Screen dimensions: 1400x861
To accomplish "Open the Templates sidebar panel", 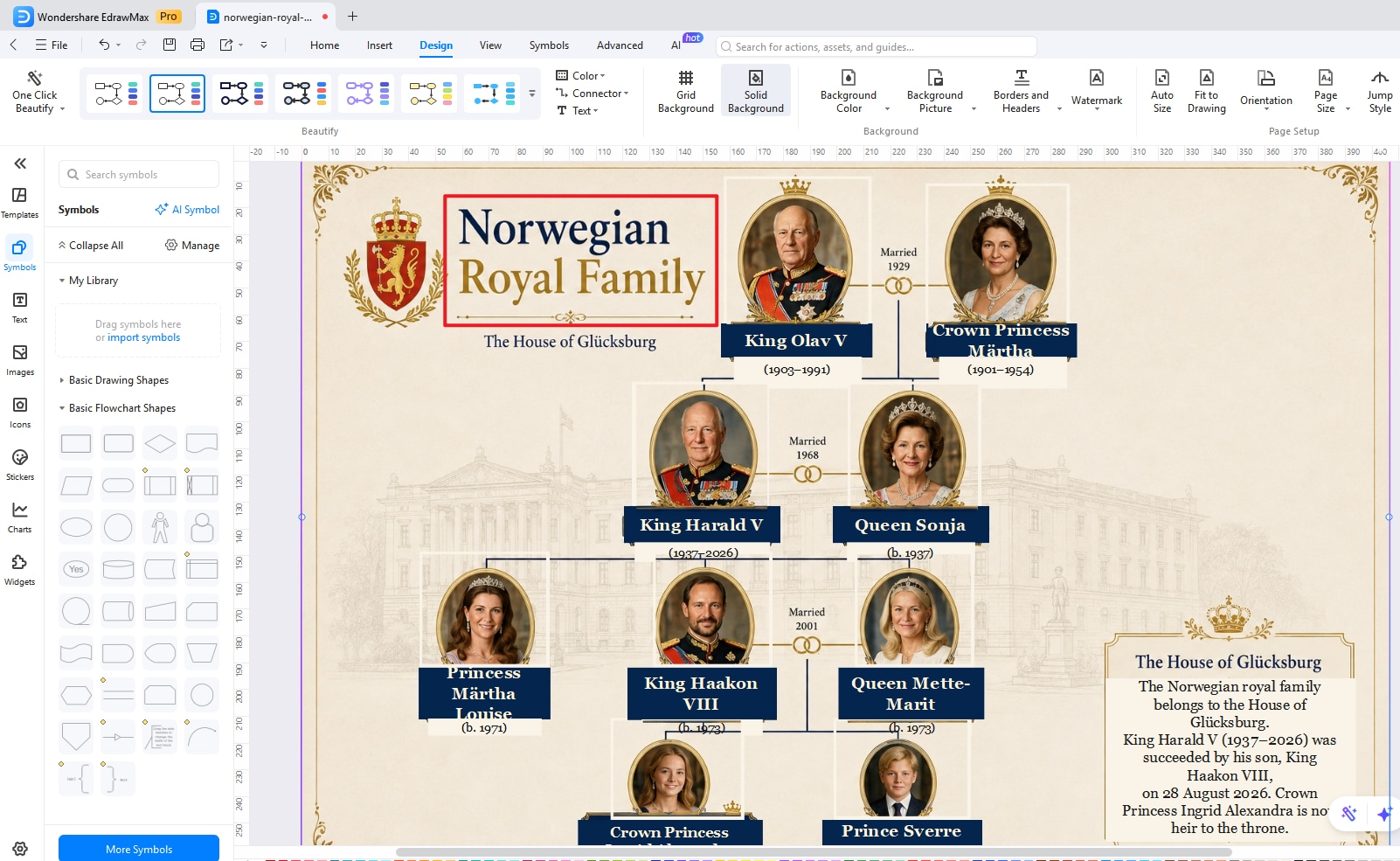I will coord(19,203).
